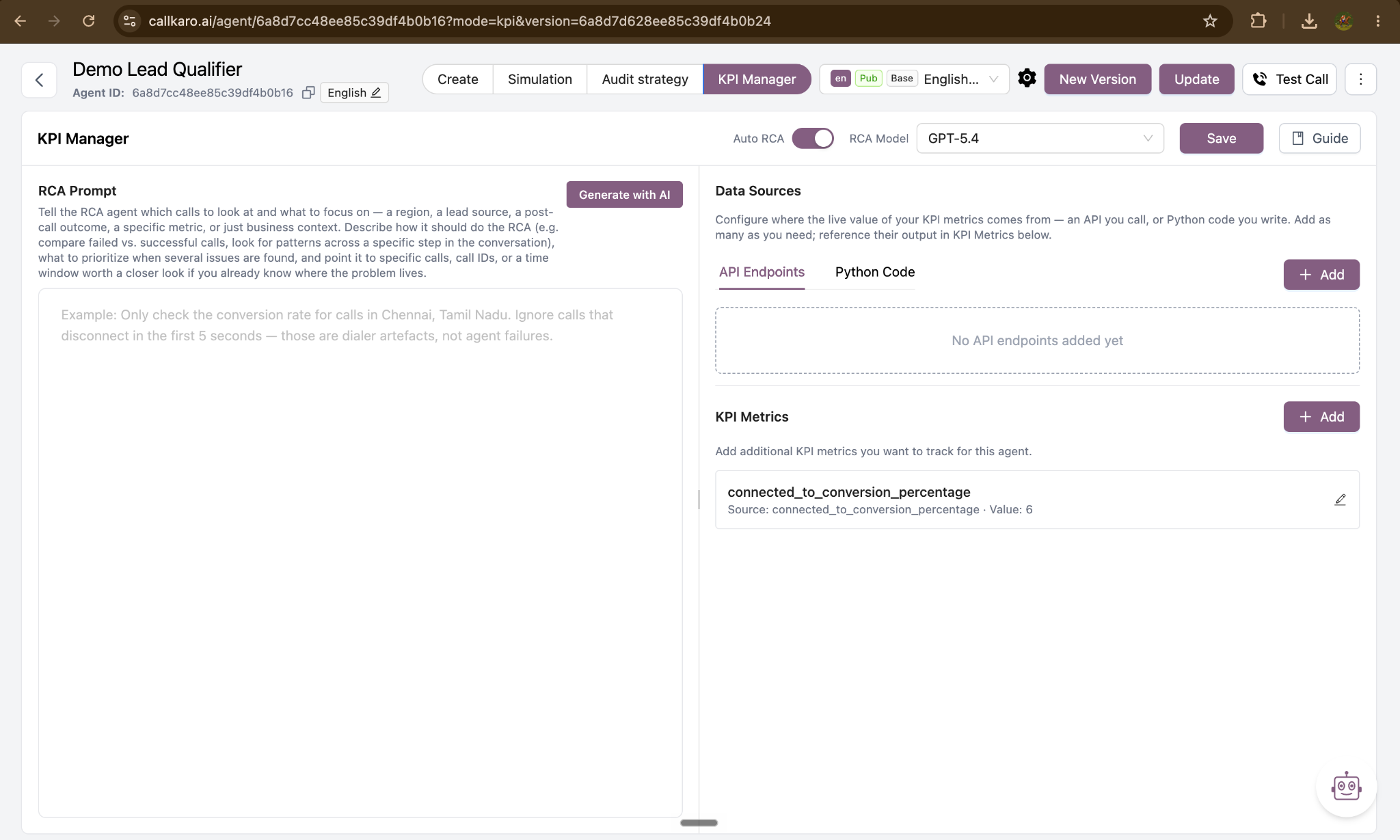This screenshot has height=840, width=1400.
Task: Open Audit strategy tab
Action: coord(645,79)
